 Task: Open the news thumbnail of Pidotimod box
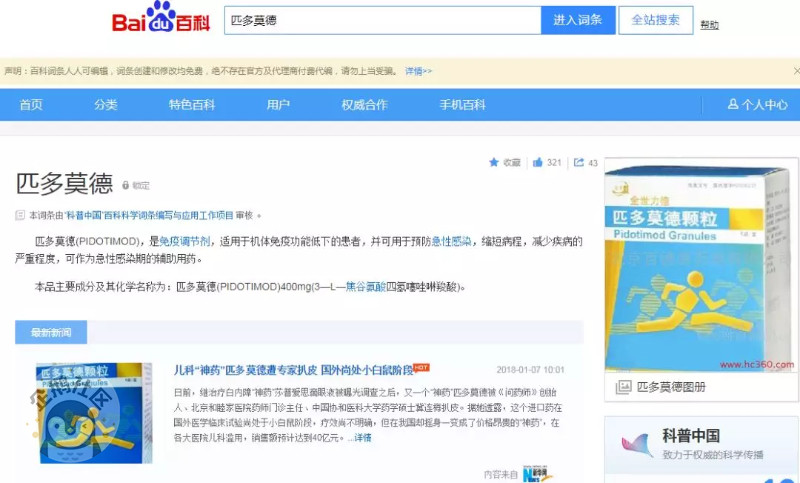94,413
